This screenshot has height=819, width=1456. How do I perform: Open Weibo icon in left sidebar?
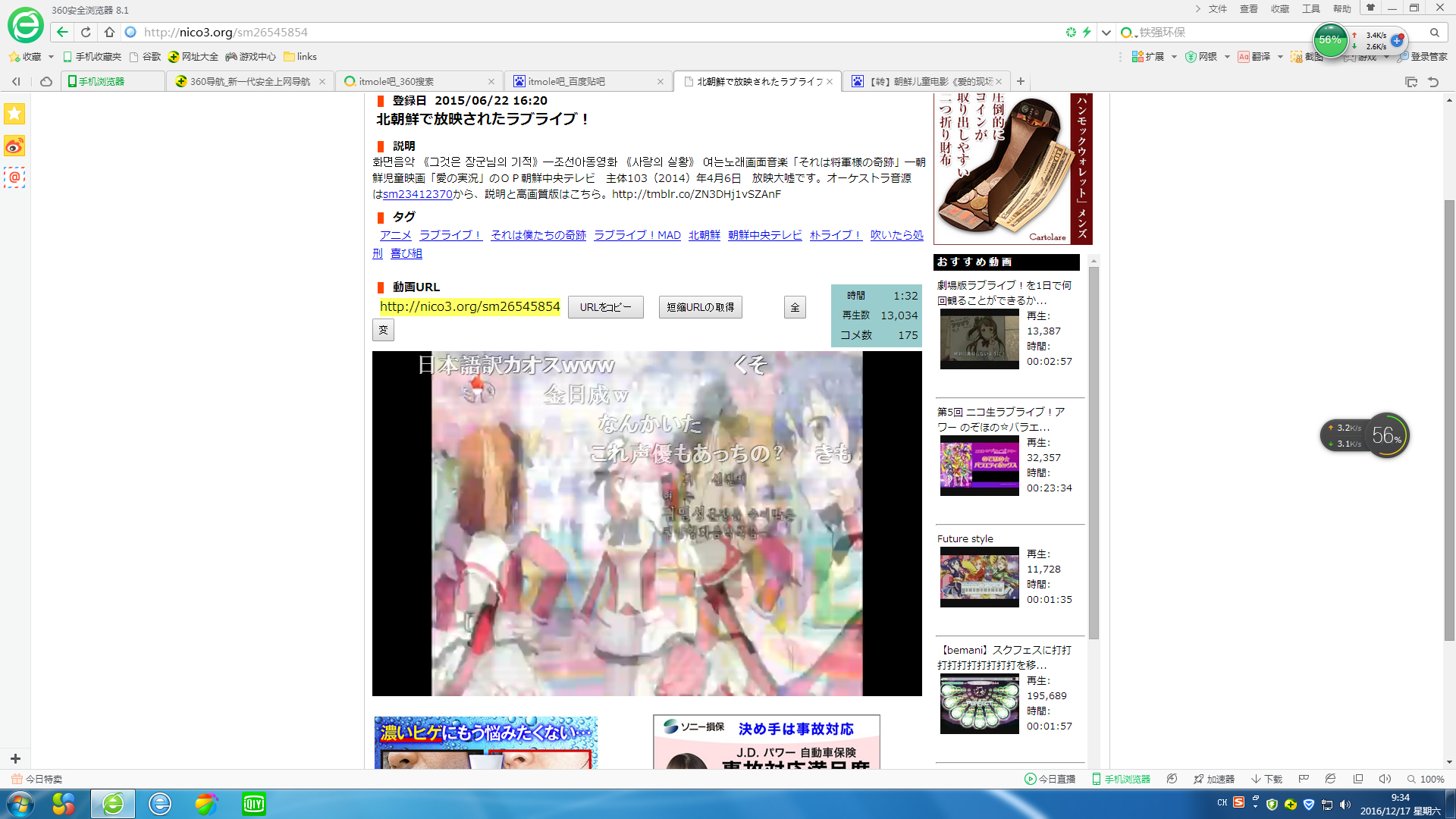(14, 146)
